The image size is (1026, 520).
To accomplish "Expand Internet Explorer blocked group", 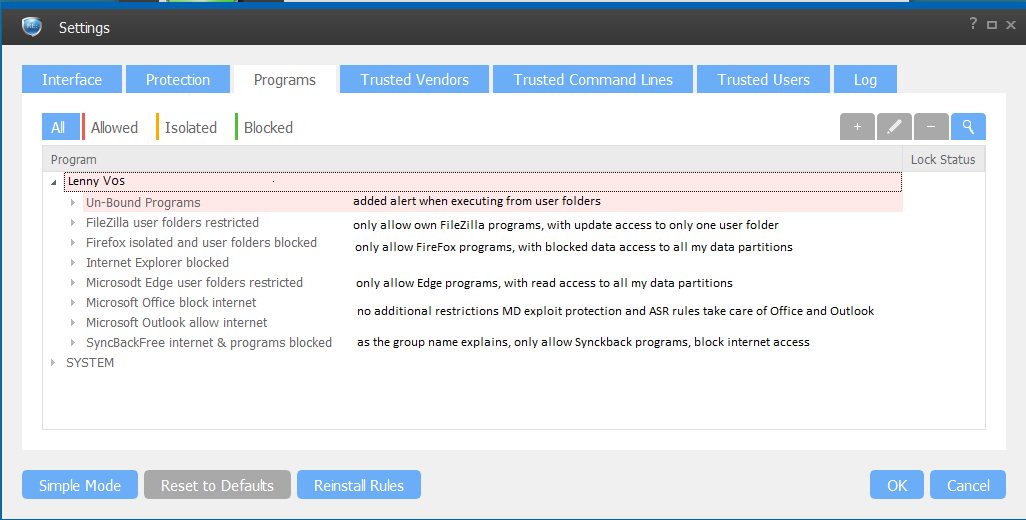I will (x=73, y=262).
